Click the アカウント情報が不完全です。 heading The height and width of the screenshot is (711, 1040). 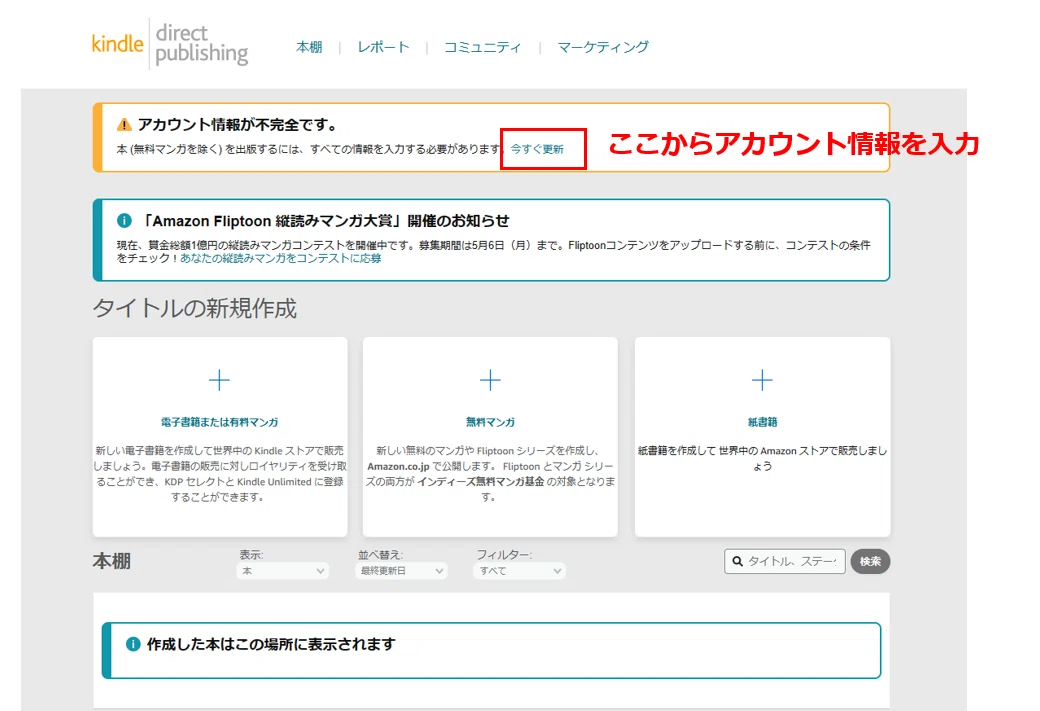click(x=239, y=125)
